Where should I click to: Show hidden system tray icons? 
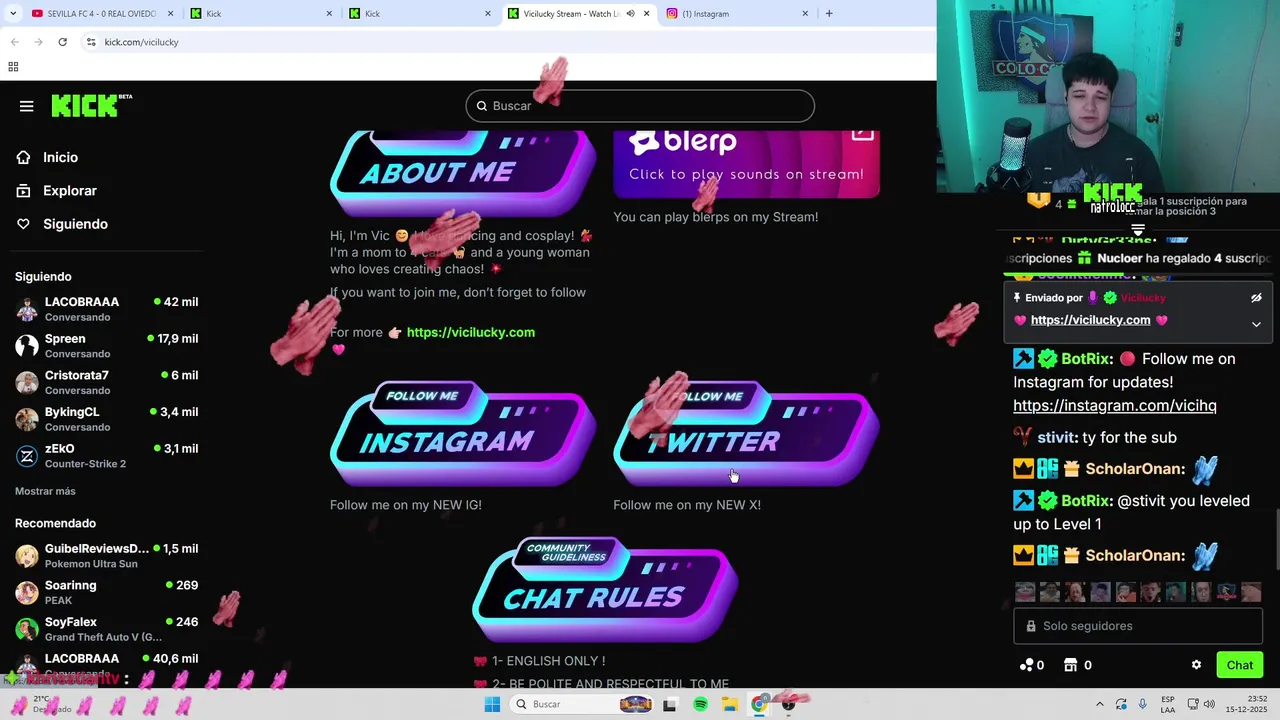[x=1100, y=704]
